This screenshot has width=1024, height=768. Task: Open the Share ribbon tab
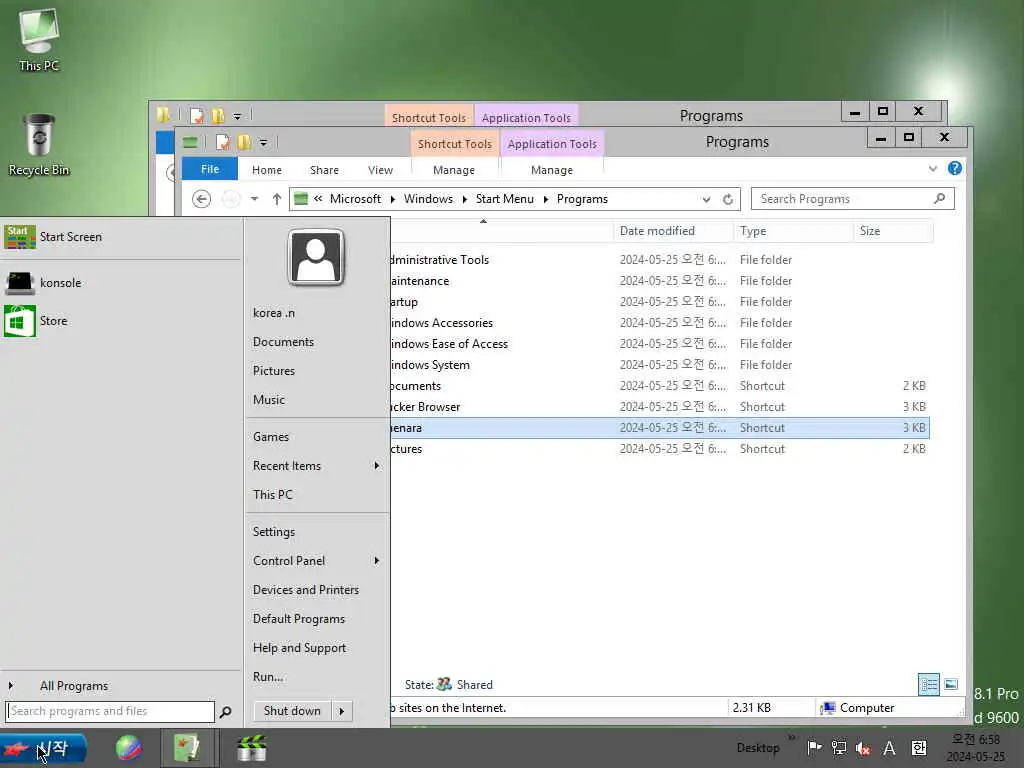(x=324, y=170)
